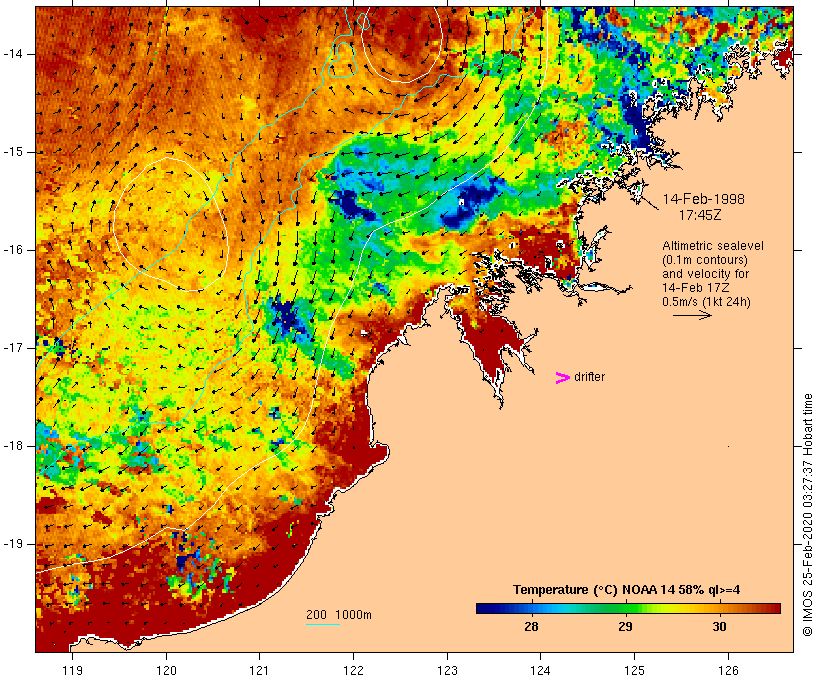Click the '-14' latitude axis label
This screenshot has width=820, height=680.
(13, 54)
